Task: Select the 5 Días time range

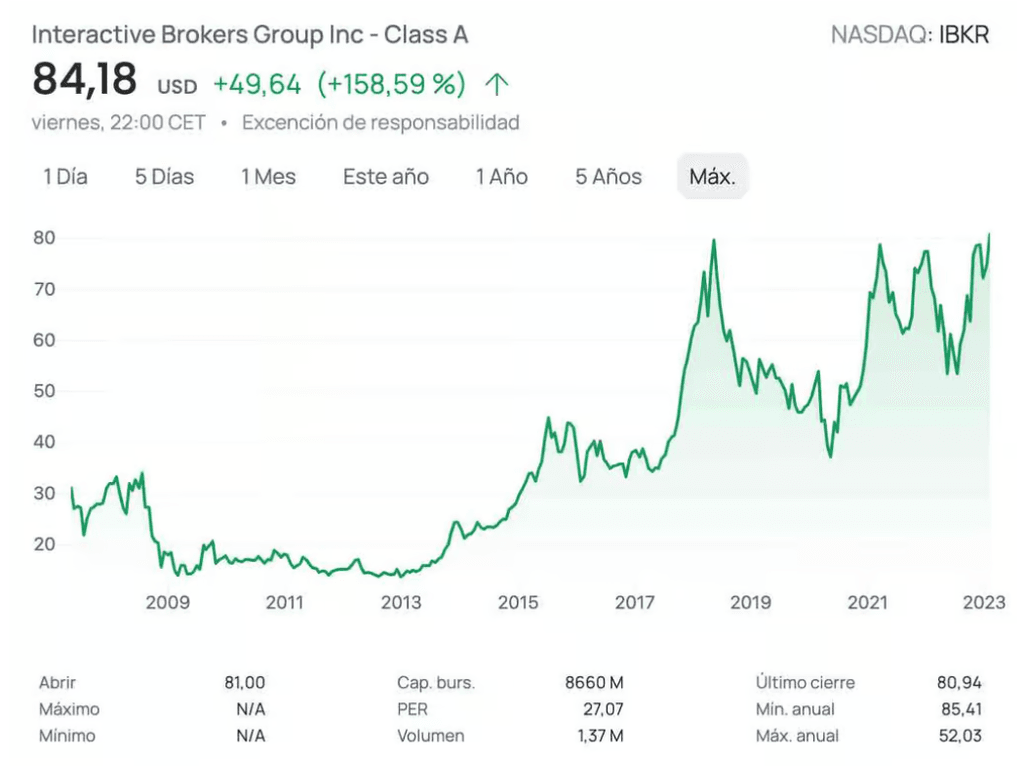Action: (x=165, y=176)
